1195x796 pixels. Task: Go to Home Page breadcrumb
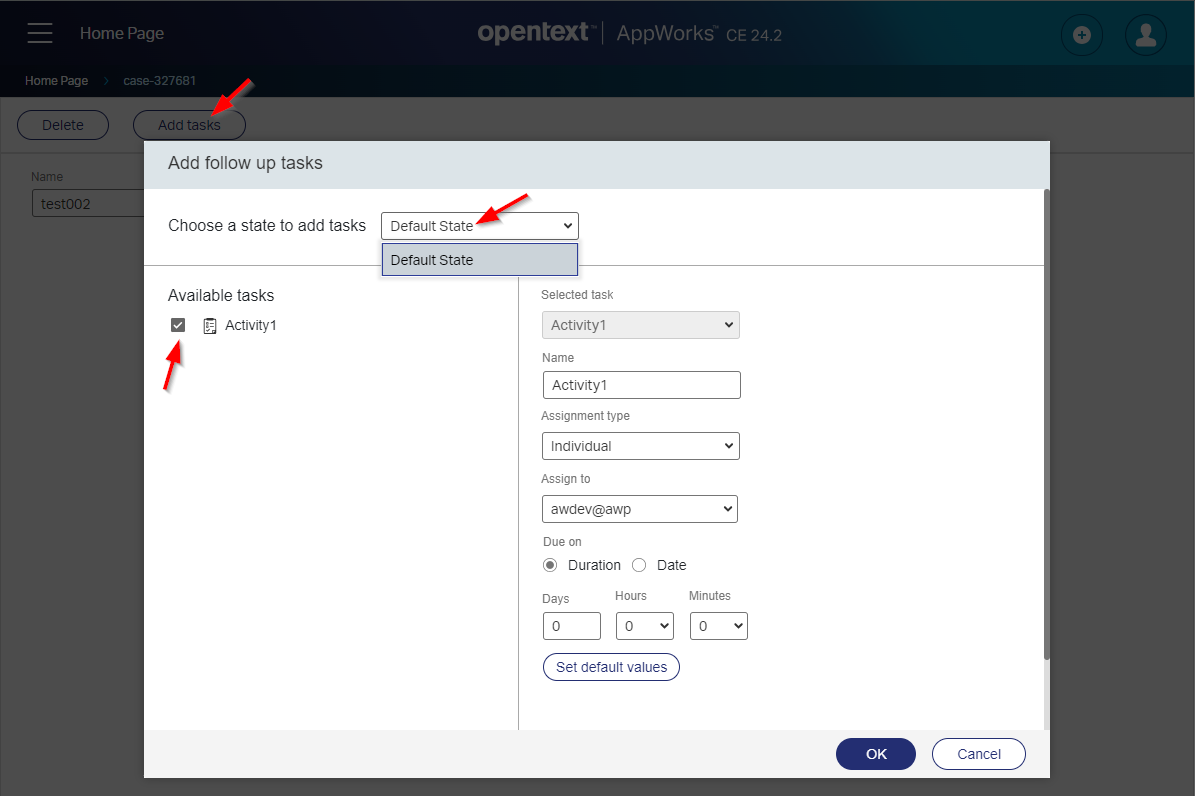(x=56, y=81)
